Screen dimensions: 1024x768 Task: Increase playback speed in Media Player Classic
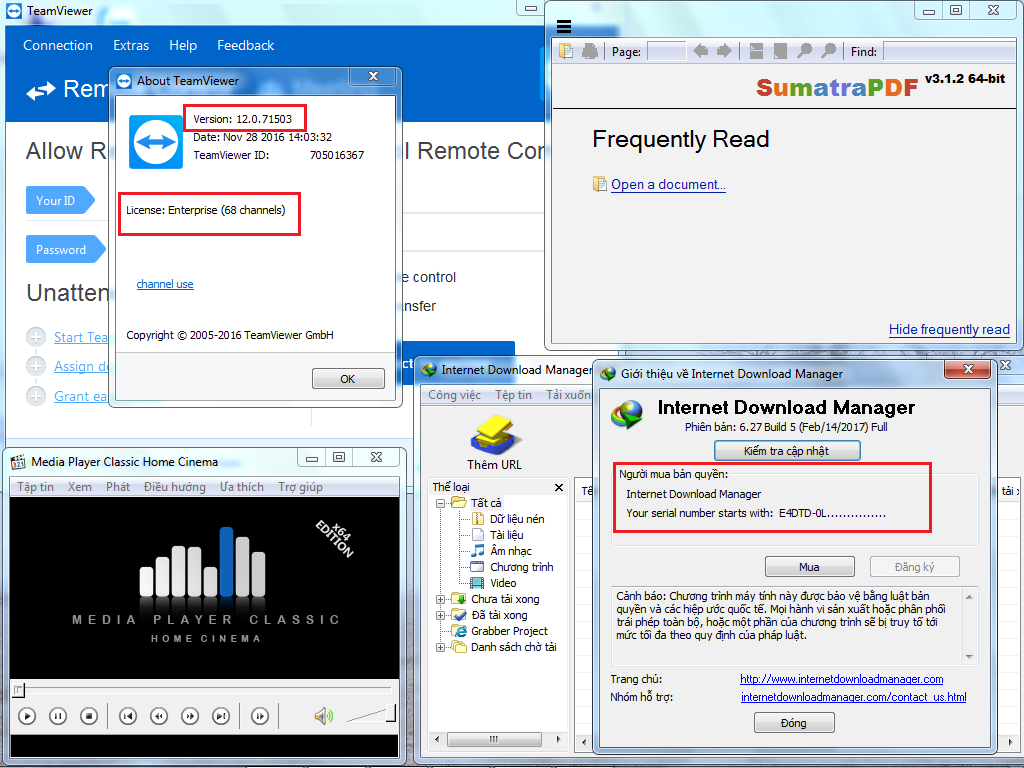click(190, 716)
